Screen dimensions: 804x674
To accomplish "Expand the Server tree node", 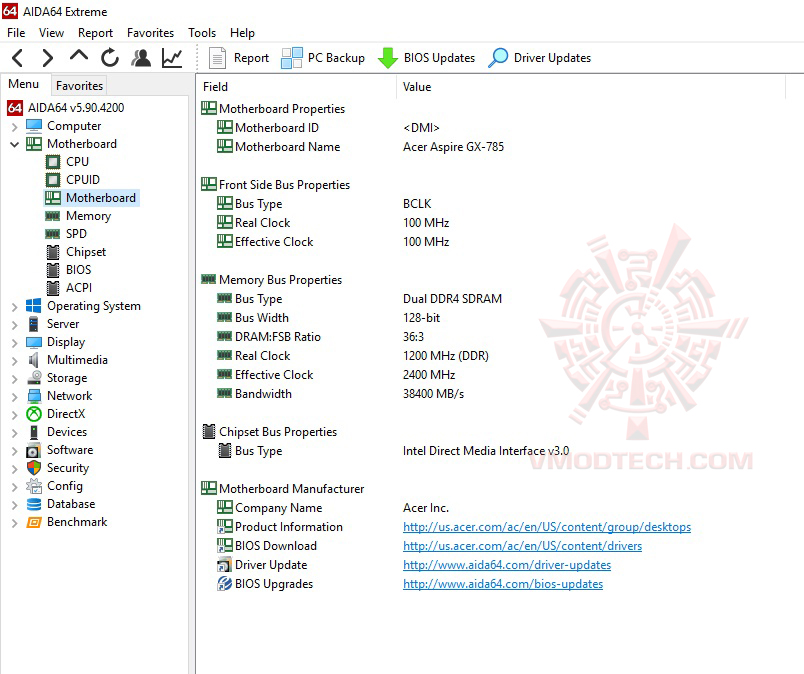I will (x=14, y=325).
